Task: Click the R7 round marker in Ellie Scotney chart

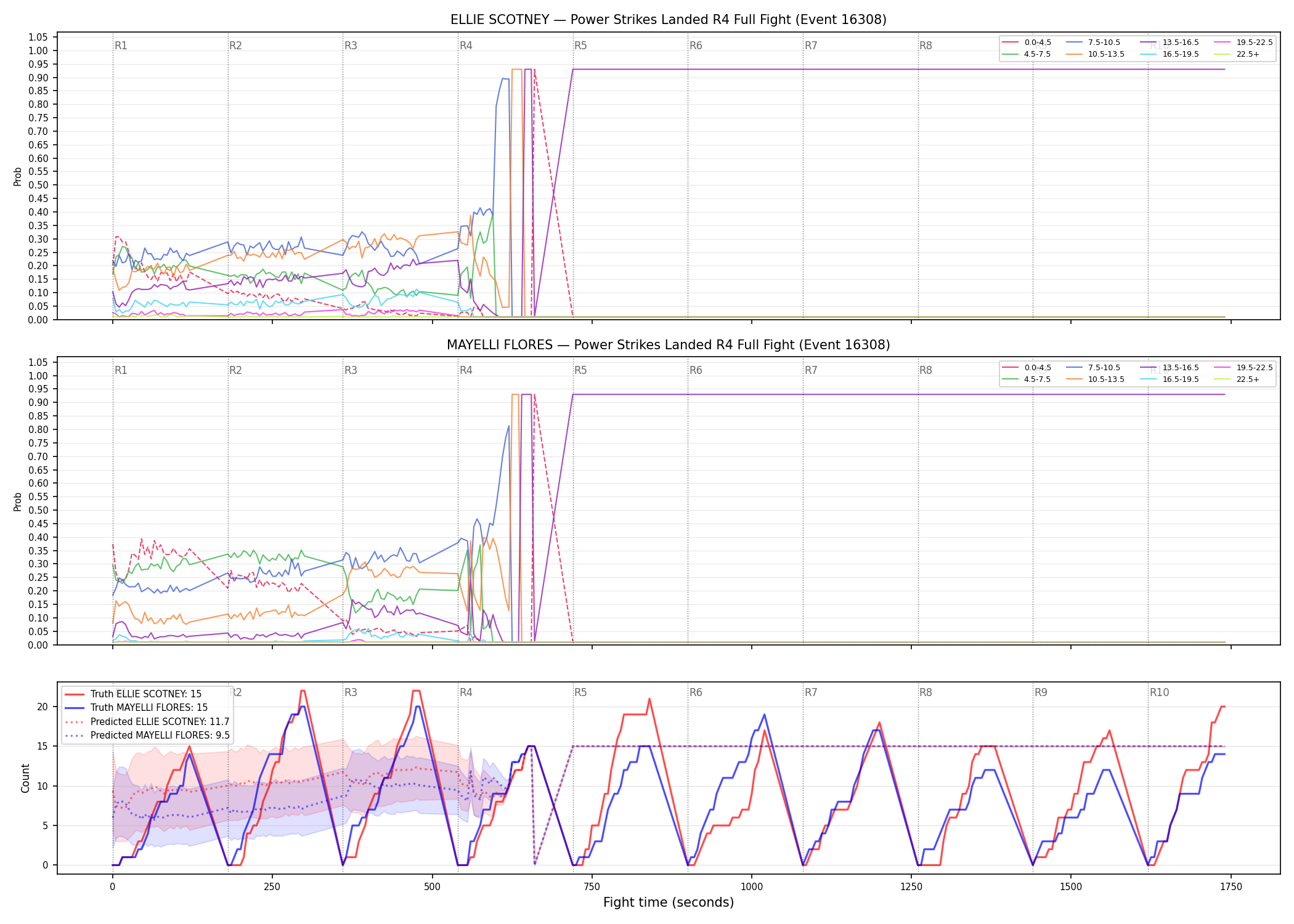Action: click(x=811, y=46)
